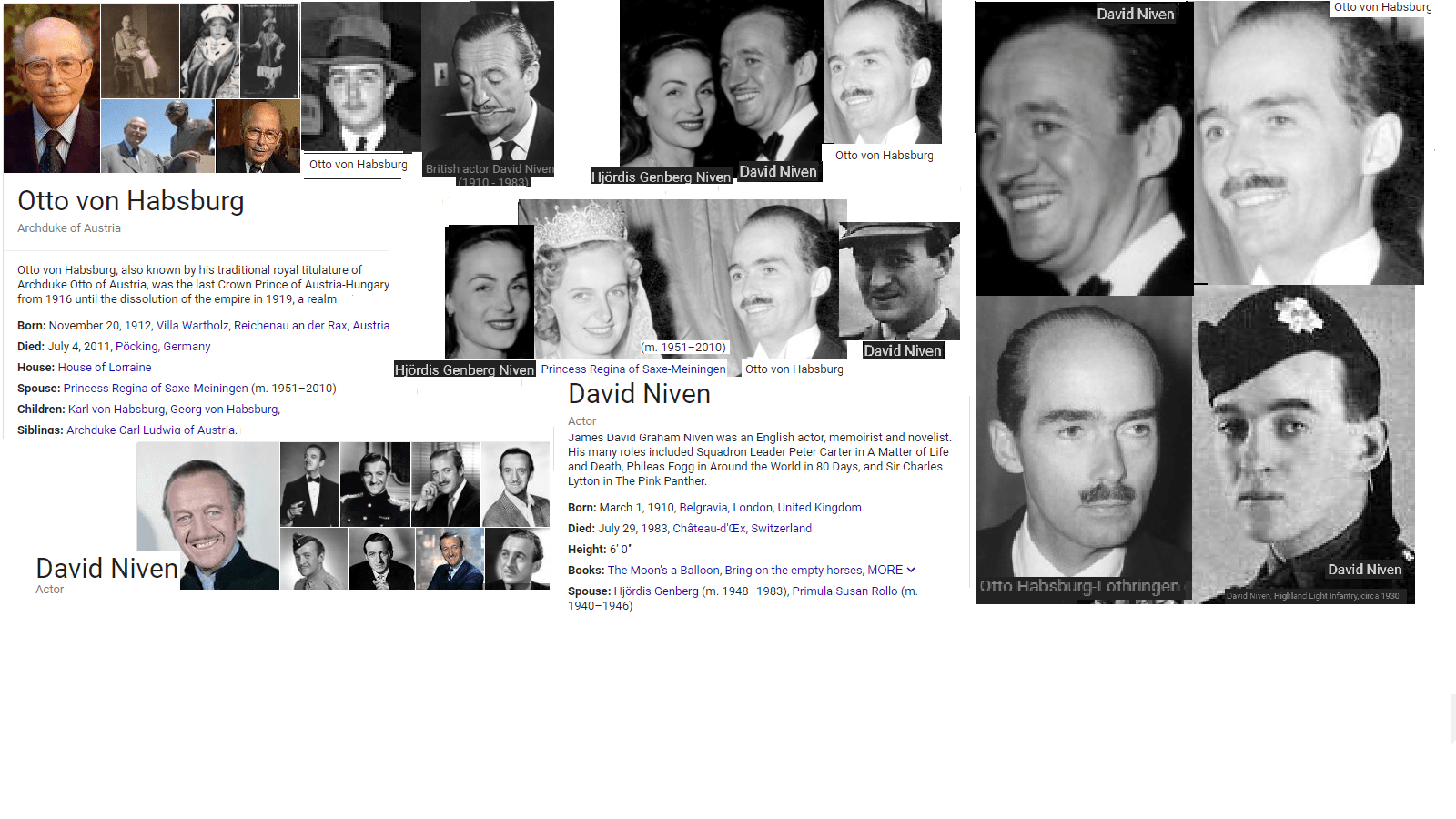Click the Belgravia birthplace link
This screenshot has width=1456, height=819.
pyautogui.click(x=703, y=508)
